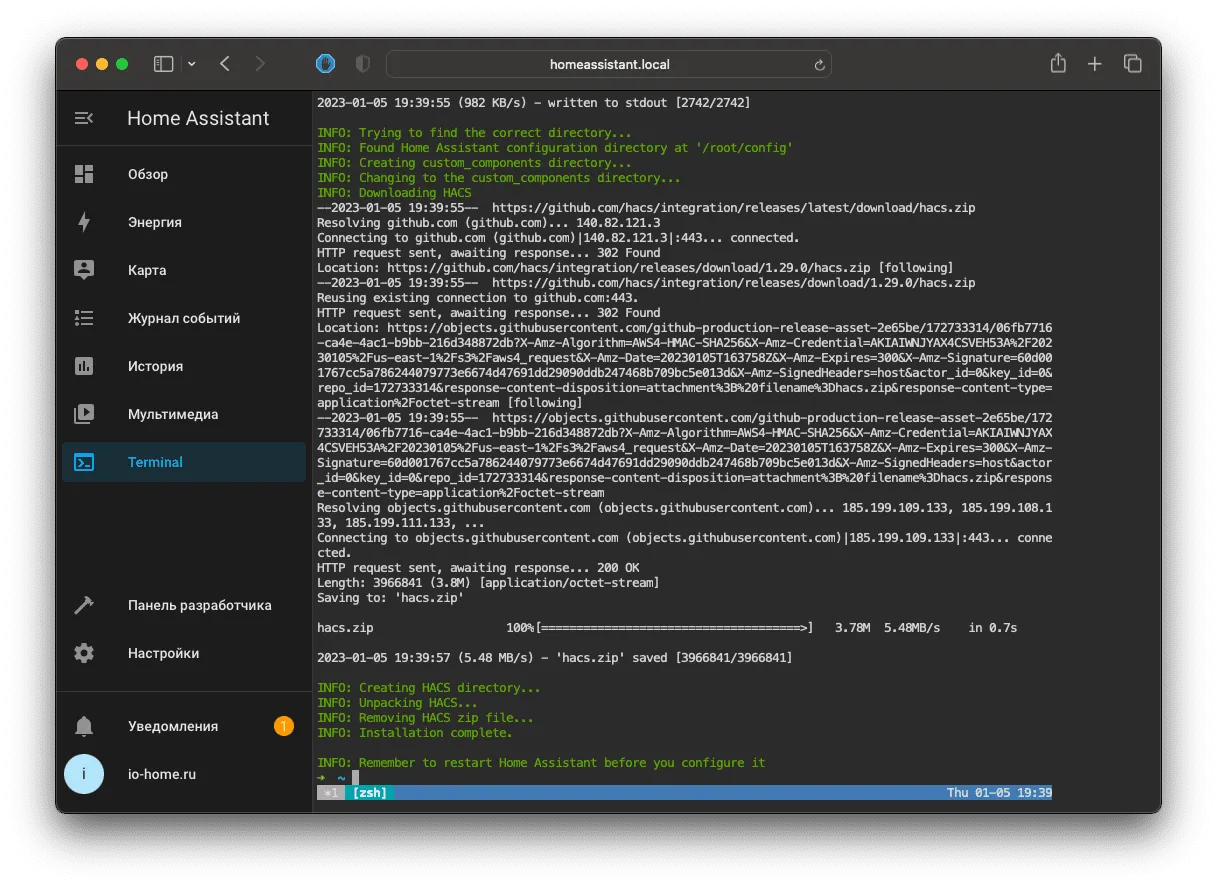The height and width of the screenshot is (887, 1217).
Task: Open Настройки settings
Action: pos(184,653)
